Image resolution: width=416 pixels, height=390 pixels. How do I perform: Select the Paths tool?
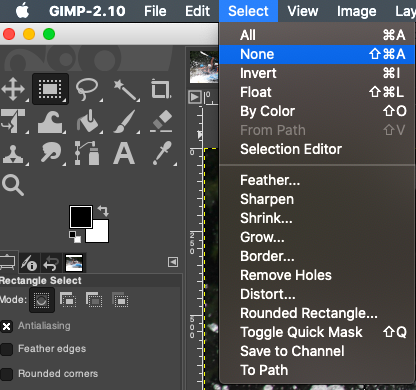(87, 153)
